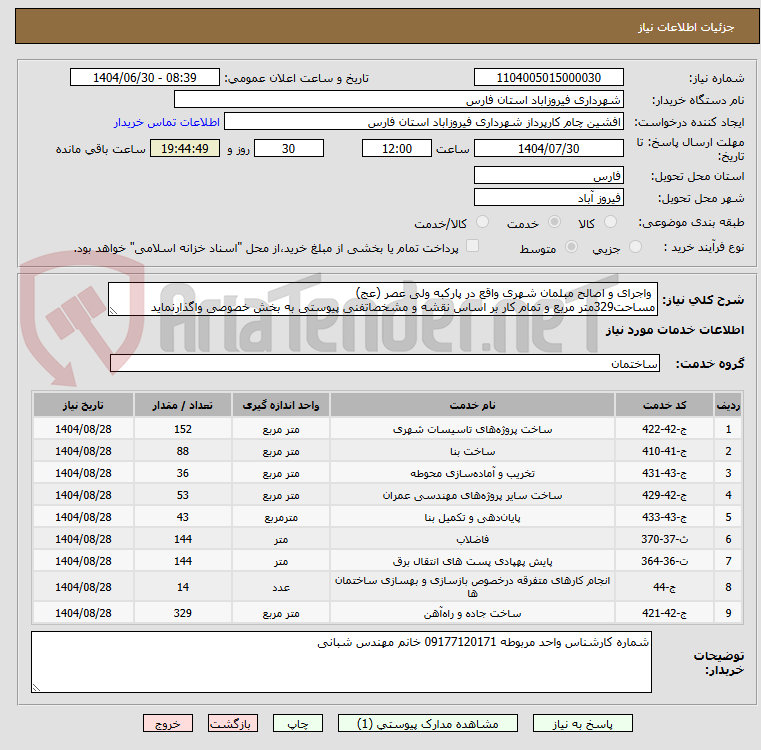Click unit cell عدد in row 8
Screen dimensions: 761x750
(281, 587)
